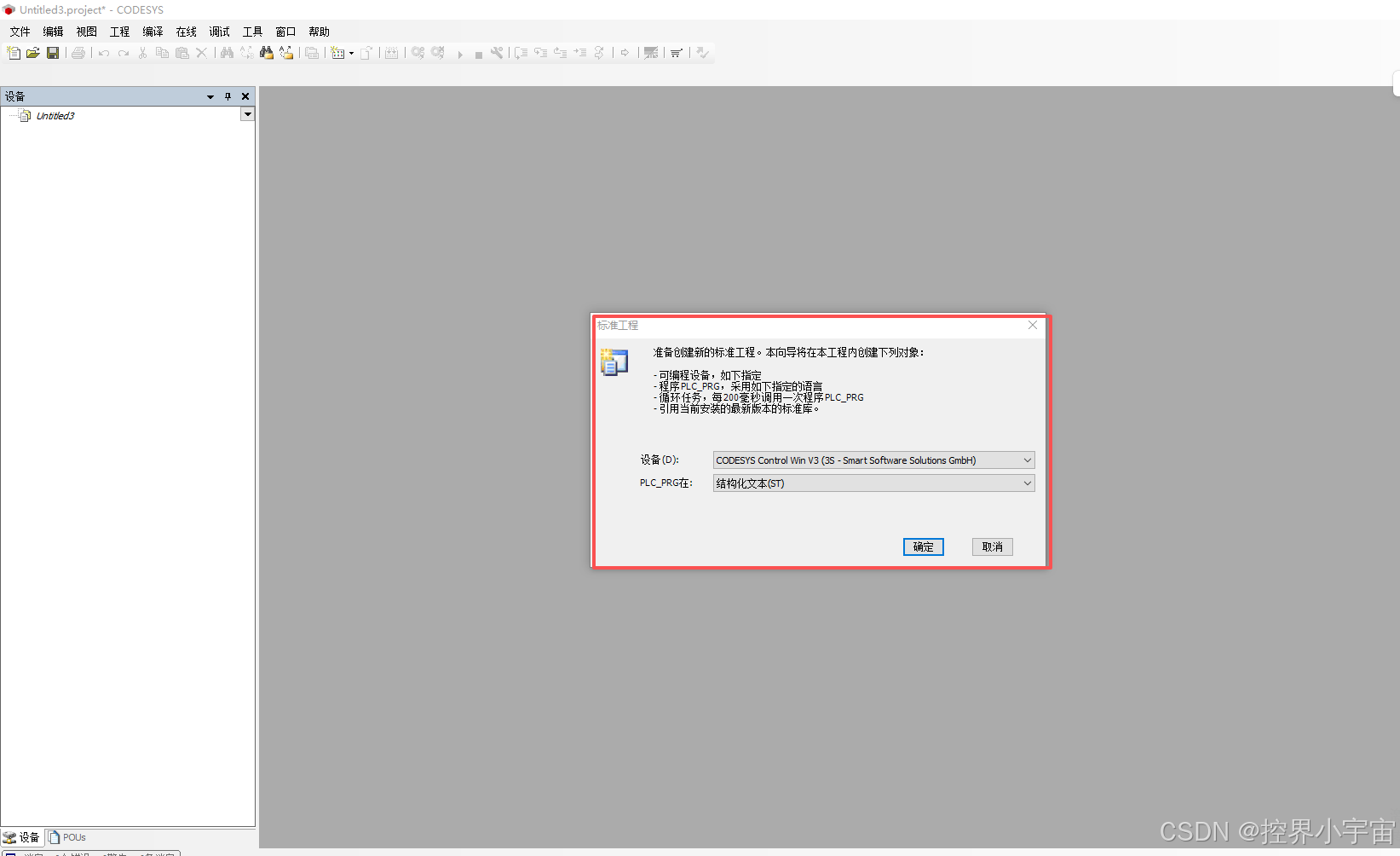
Task: Switch to the POUs tab
Action: (67, 837)
